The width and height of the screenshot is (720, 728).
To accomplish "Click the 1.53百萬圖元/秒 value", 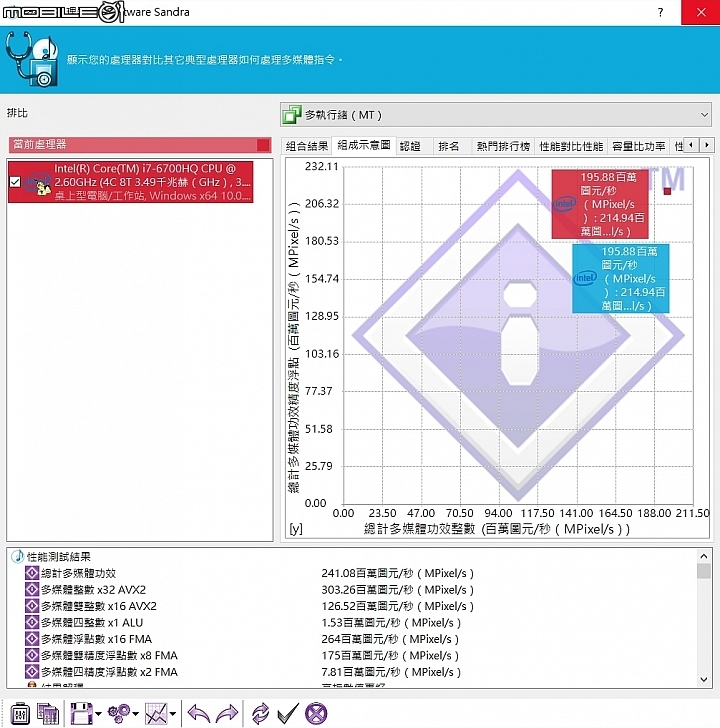I will click(391, 622).
